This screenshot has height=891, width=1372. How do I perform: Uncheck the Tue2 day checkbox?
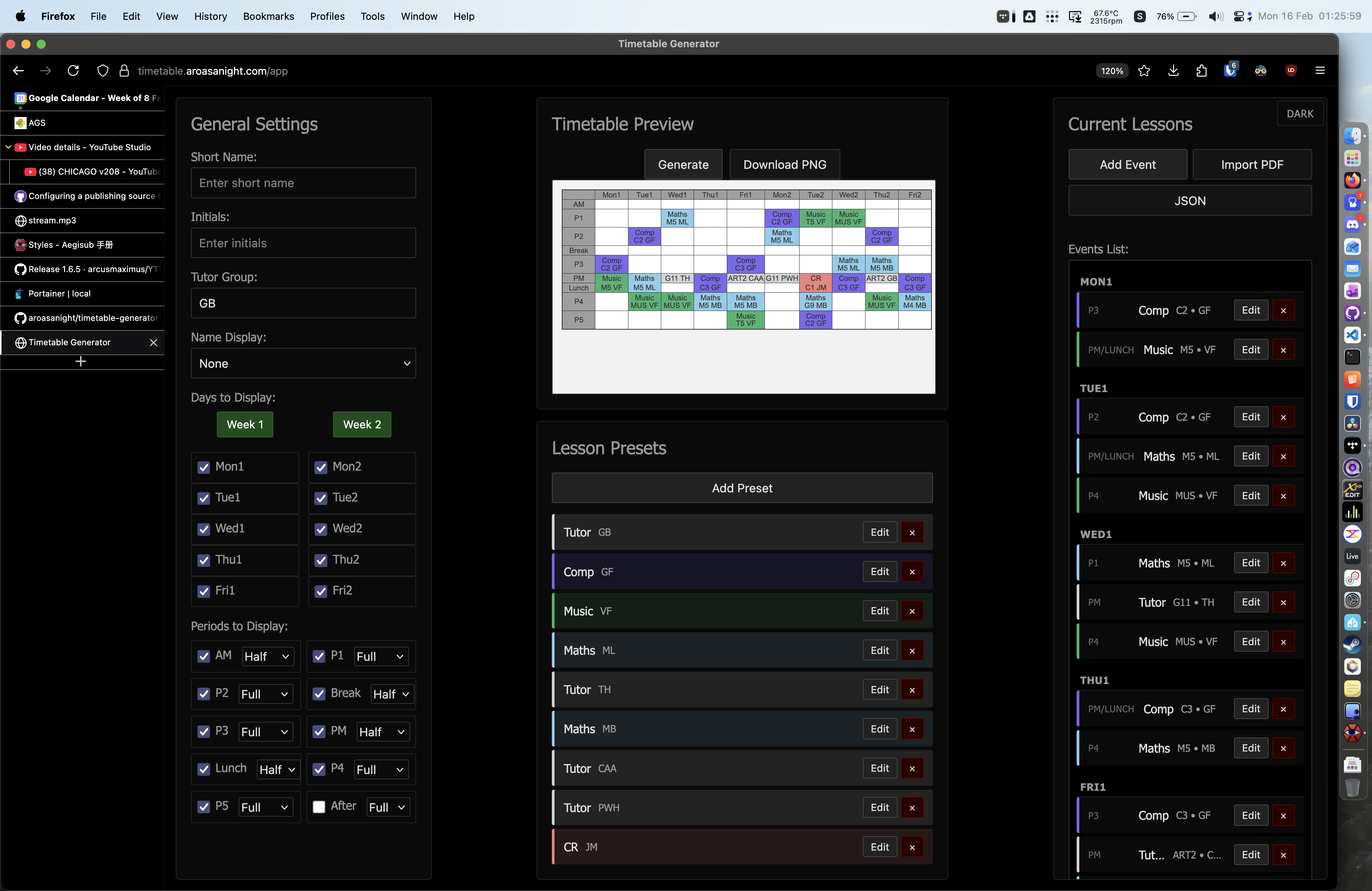[321, 498]
